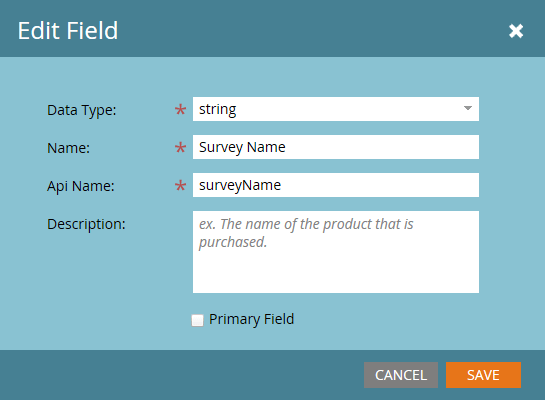Click the Description label
Viewport: 545px width, 400px height.
(86, 224)
